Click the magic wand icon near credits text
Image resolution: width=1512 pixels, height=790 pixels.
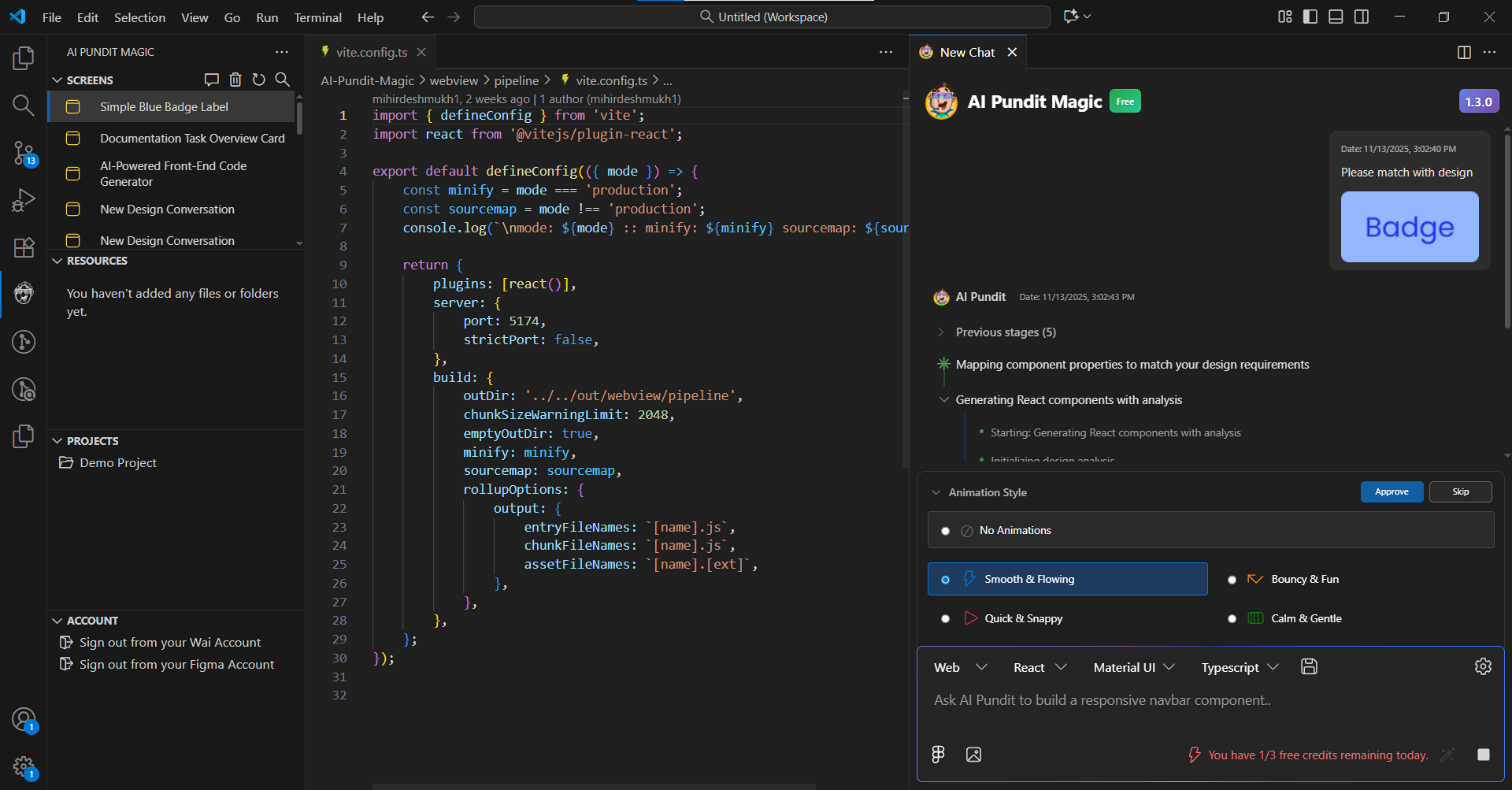click(1447, 754)
